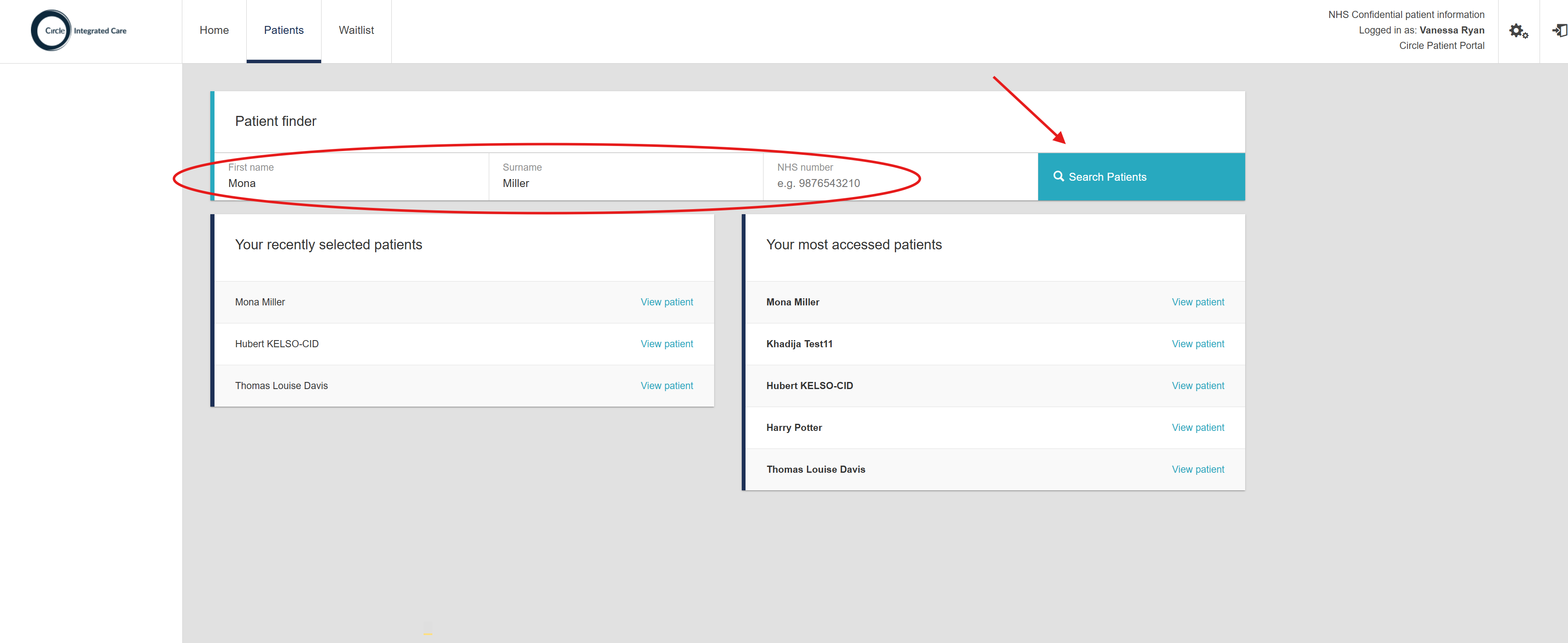View patient Mona Miller in recently selected
Image resolution: width=1568 pixels, height=643 pixels.
pos(667,302)
